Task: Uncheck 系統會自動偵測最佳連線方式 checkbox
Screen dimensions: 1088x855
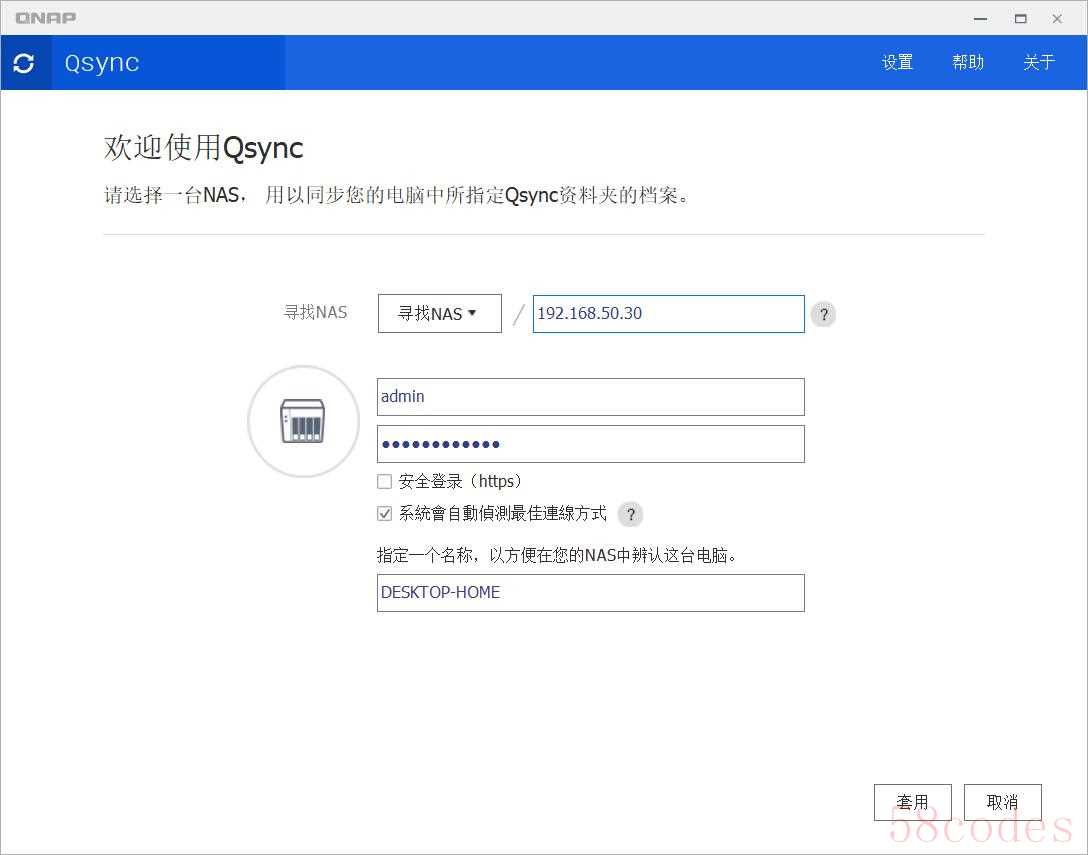Action: pos(384,514)
